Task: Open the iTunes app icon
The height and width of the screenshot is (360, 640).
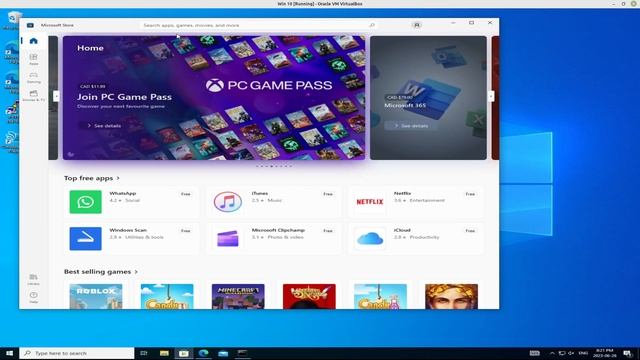Action: click(228, 202)
